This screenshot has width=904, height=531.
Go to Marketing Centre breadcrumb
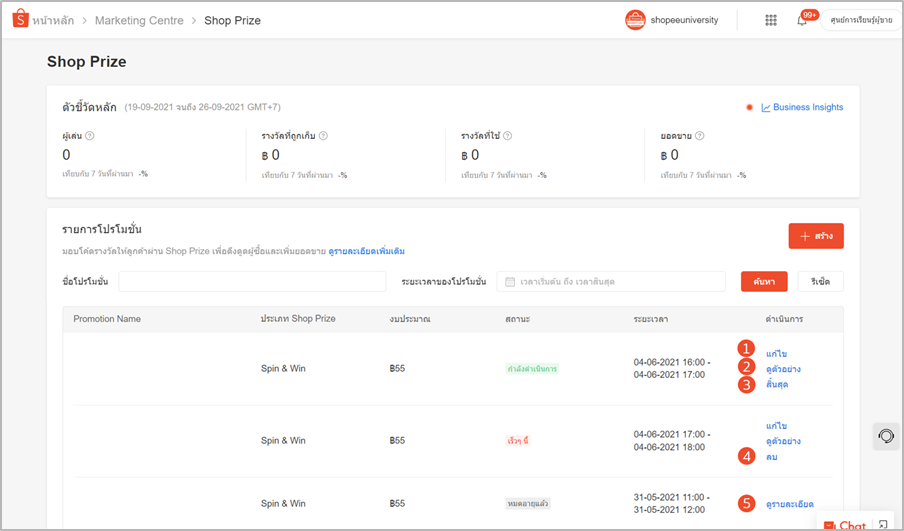(139, 21)
